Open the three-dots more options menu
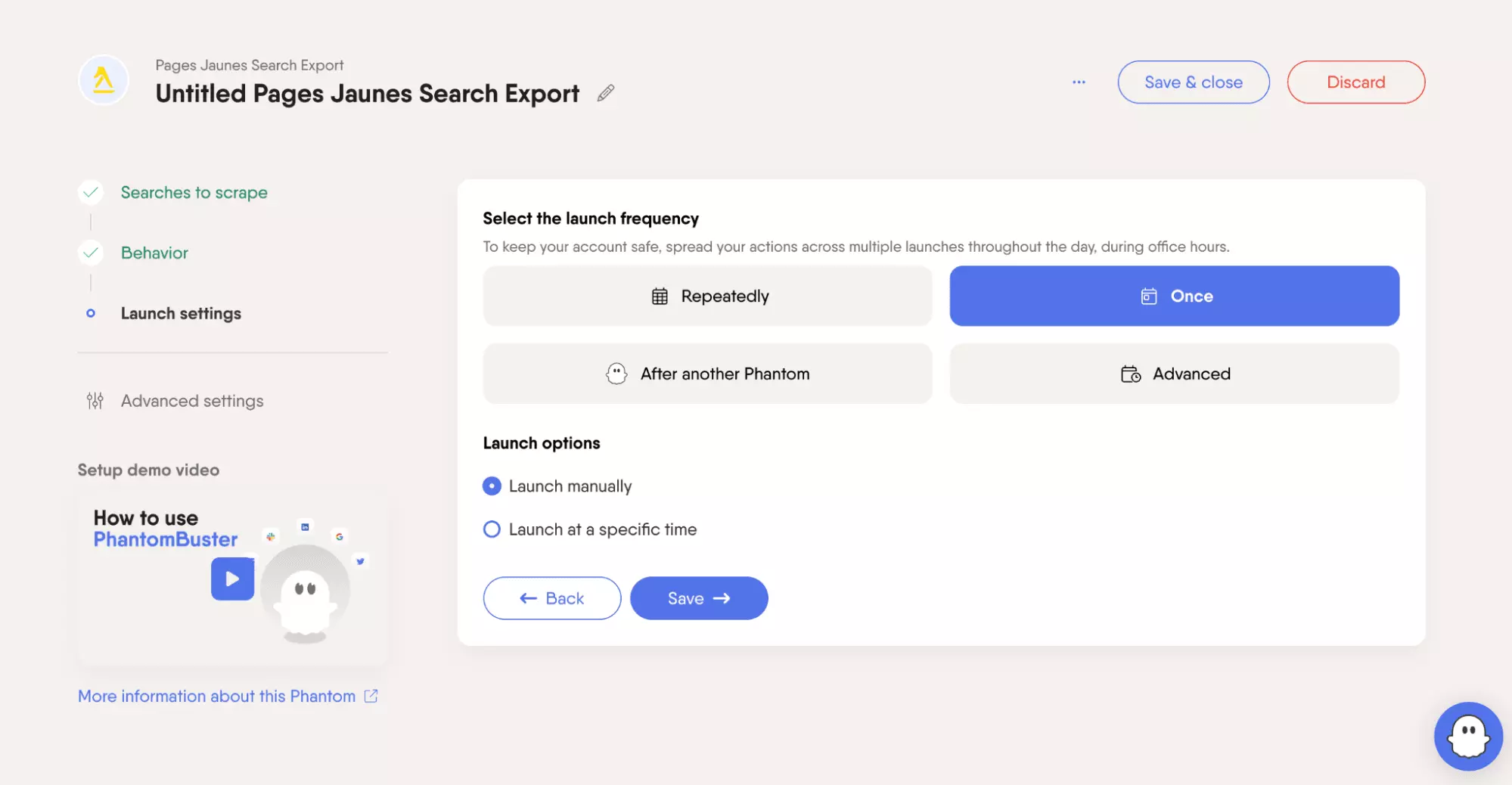 click(x=1079, y=82)
